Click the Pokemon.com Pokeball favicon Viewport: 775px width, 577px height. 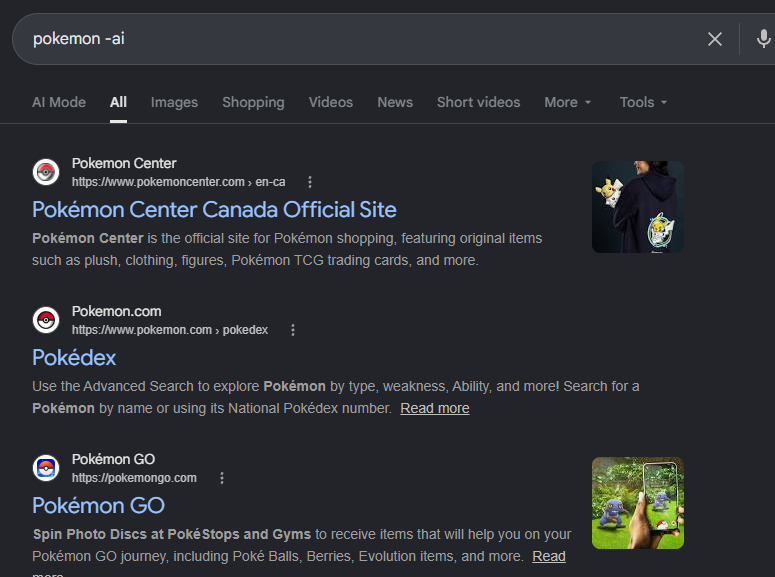46,320
